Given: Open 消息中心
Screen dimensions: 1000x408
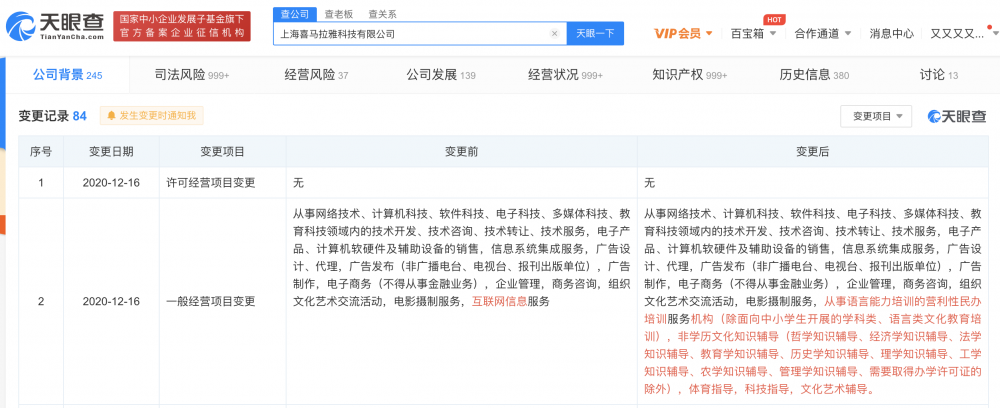Looking at the screenshot, I should 892,34.
